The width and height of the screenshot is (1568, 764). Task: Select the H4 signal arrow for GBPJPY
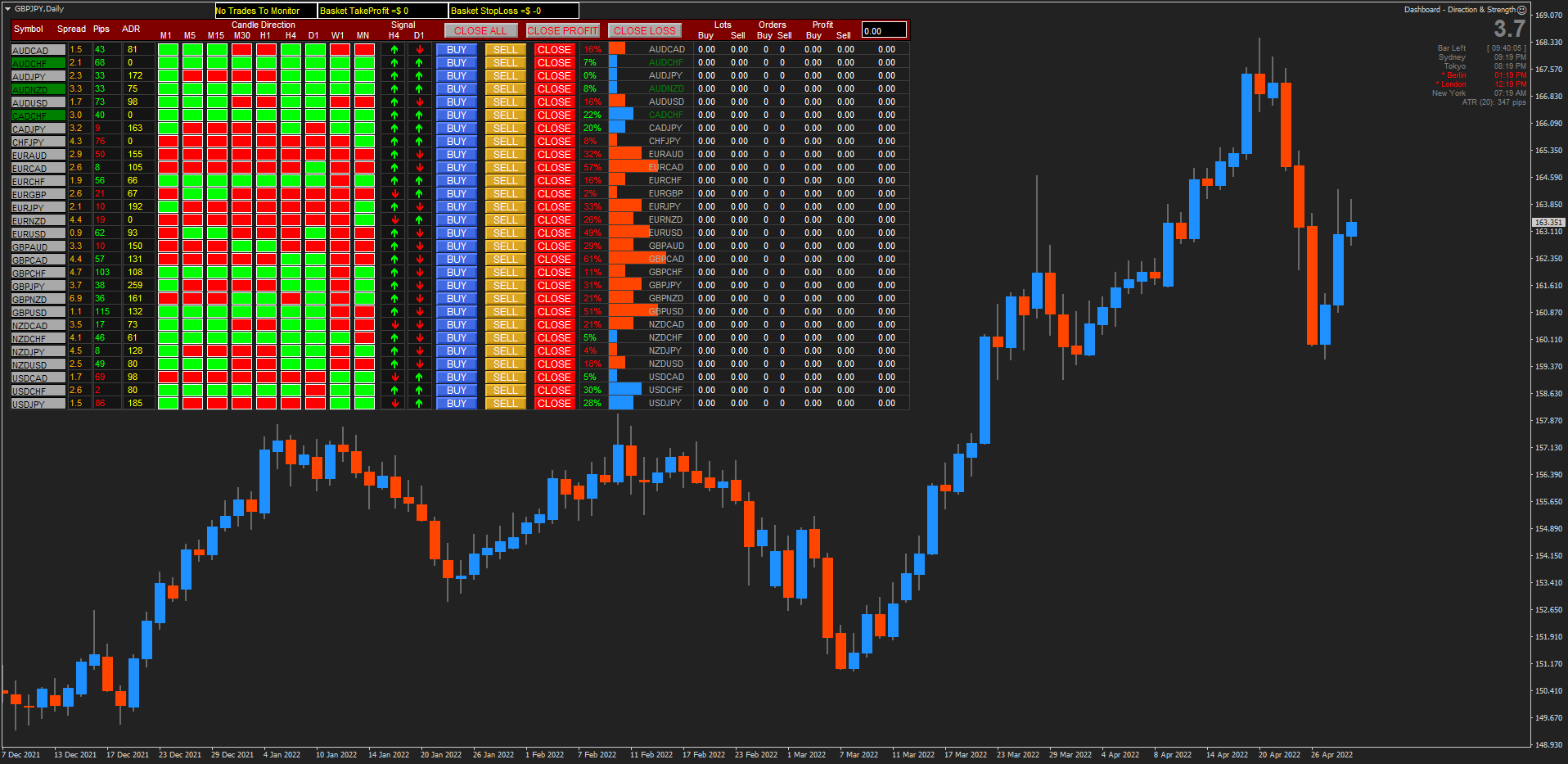pos(394,286)
